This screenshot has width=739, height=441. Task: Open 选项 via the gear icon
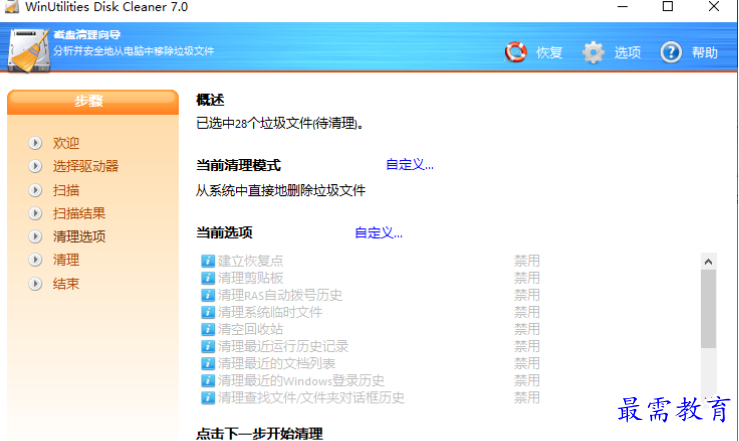click(593, 52)
